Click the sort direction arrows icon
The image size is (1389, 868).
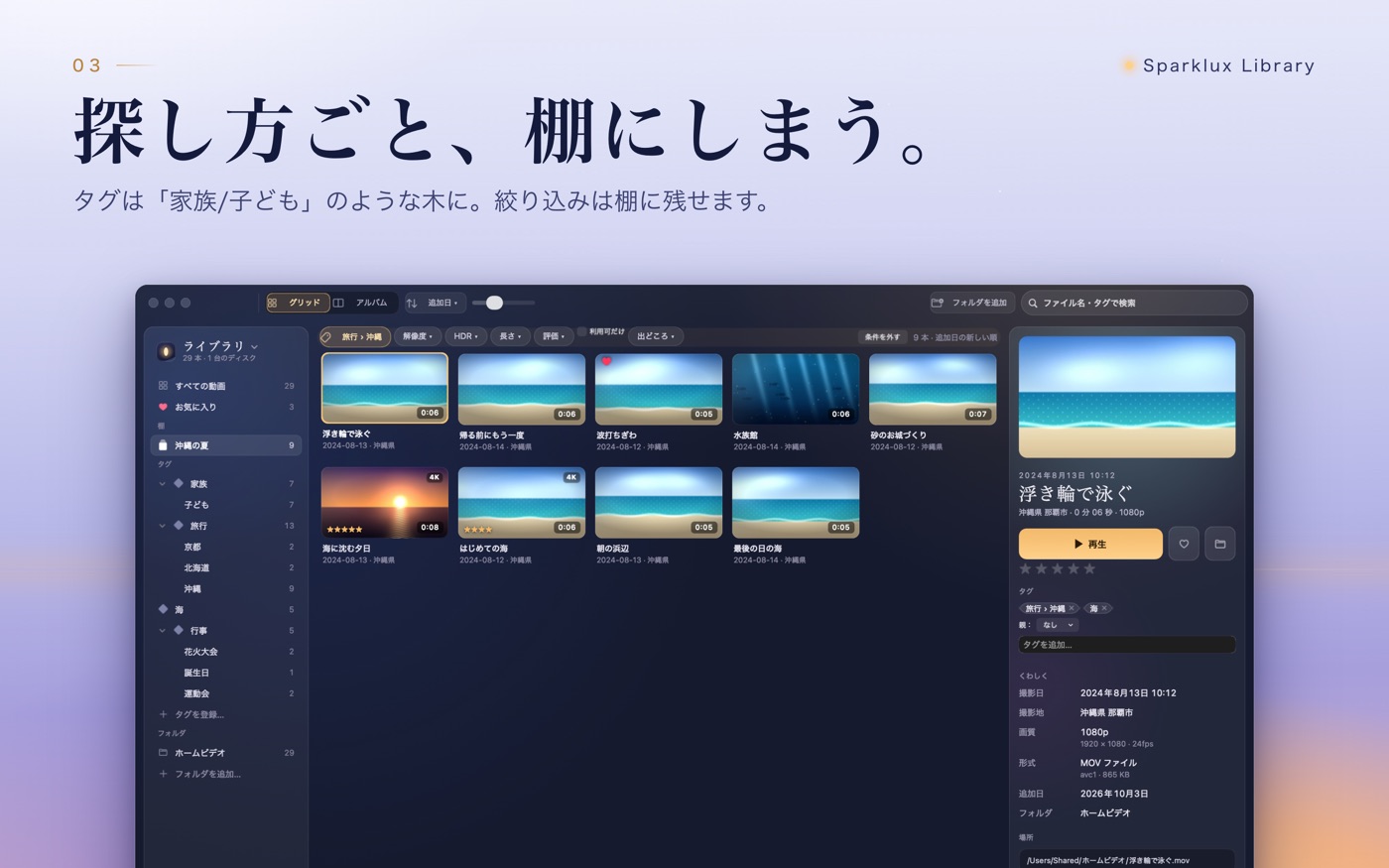tap(412, 303)
